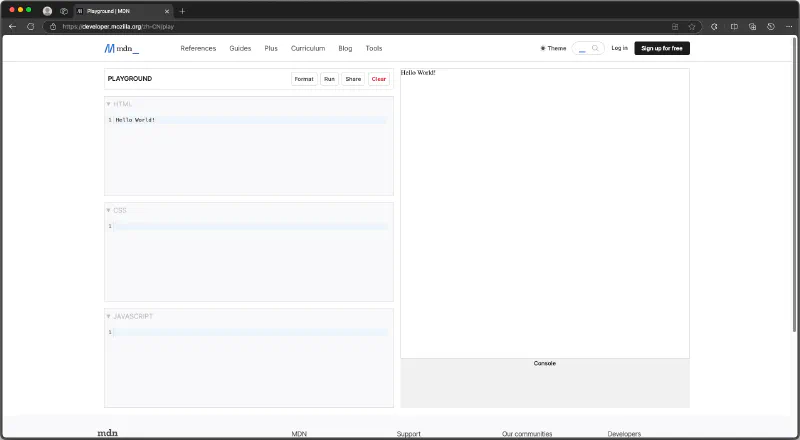800x440 pixels.
Task: Click the Console label under the preview
Action: [544, 363]
